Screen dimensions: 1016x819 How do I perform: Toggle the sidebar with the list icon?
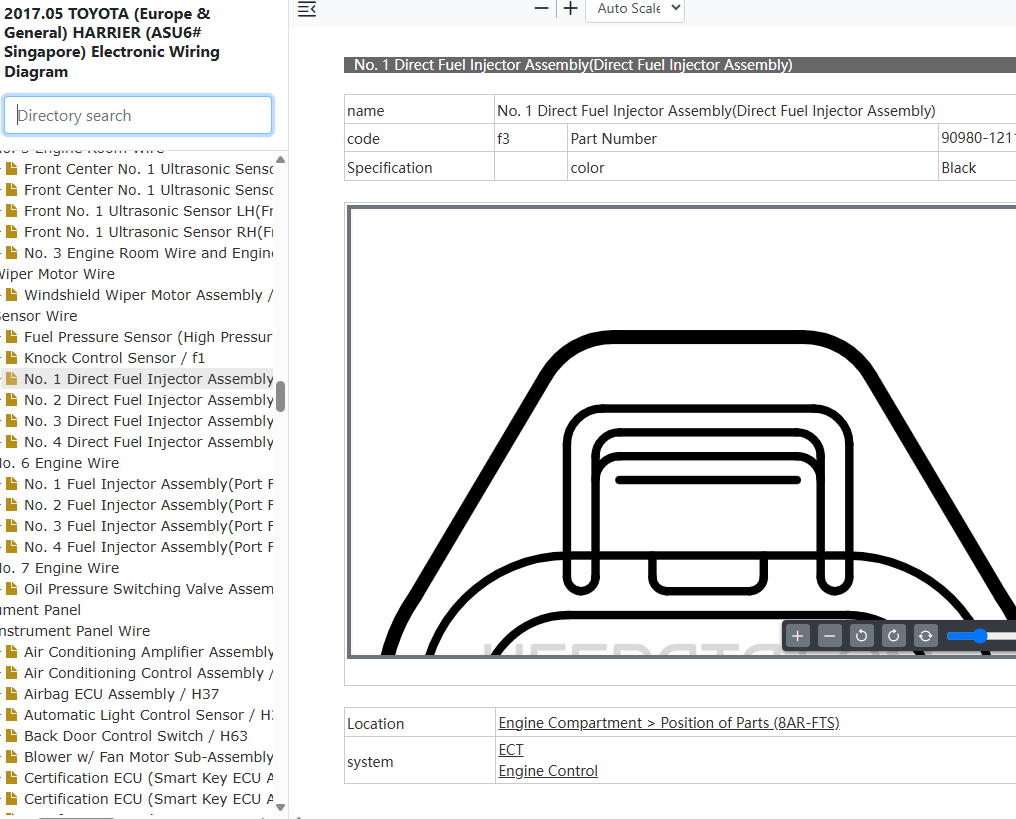[x=306, y=9]
